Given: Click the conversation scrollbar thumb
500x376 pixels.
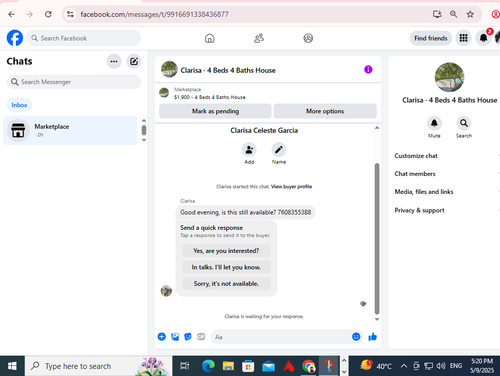Looking at the screenshot, I should click(x=377, y=238).
